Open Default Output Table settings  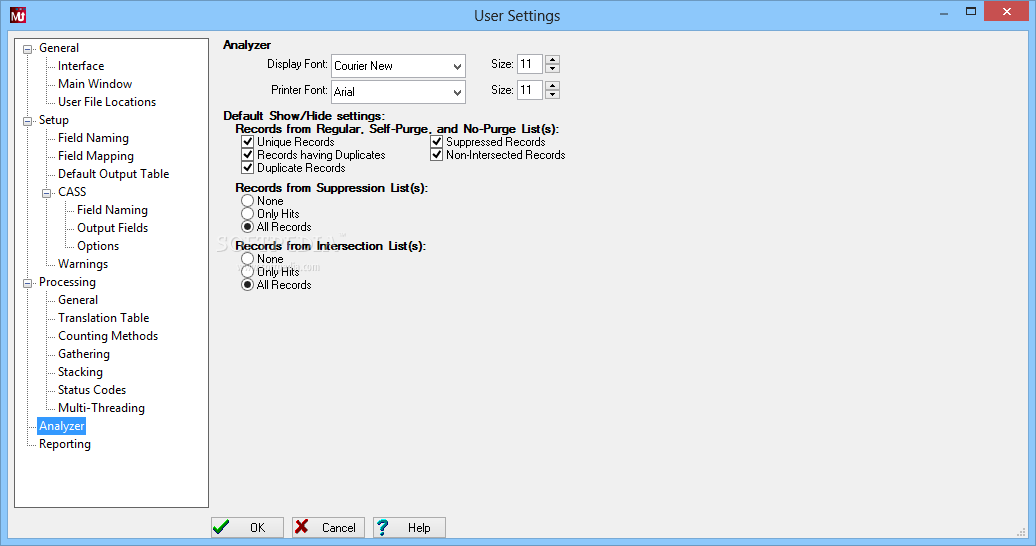pos(114,174)
